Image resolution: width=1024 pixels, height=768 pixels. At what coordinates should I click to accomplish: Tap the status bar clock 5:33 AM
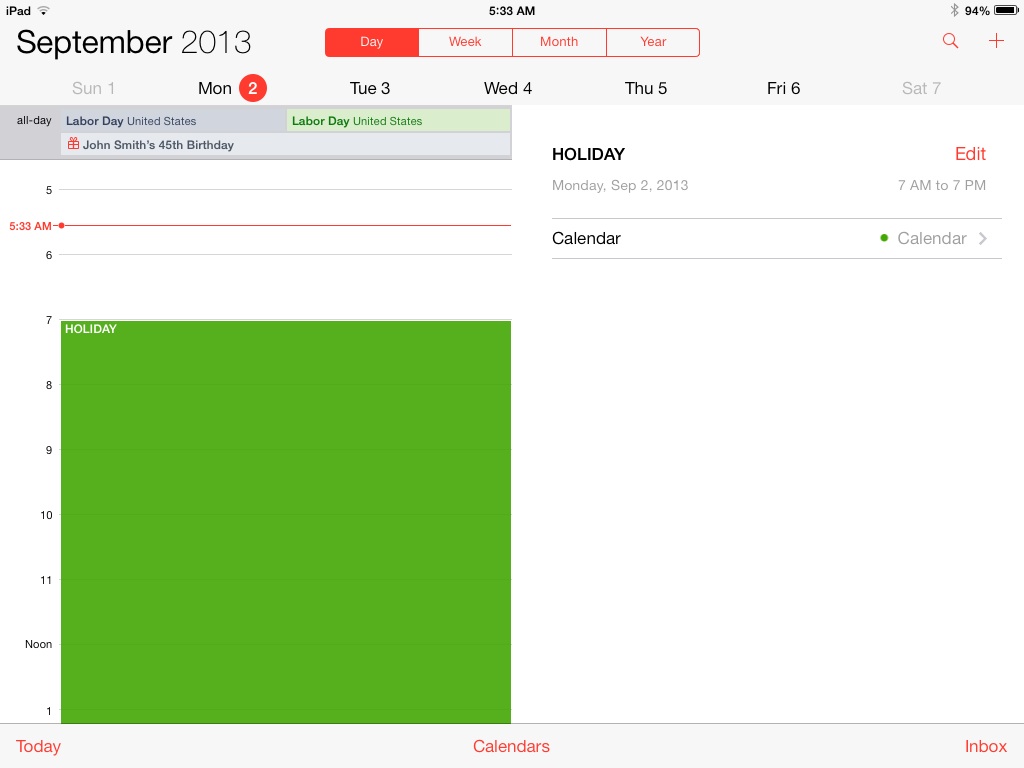pos(511,10)
